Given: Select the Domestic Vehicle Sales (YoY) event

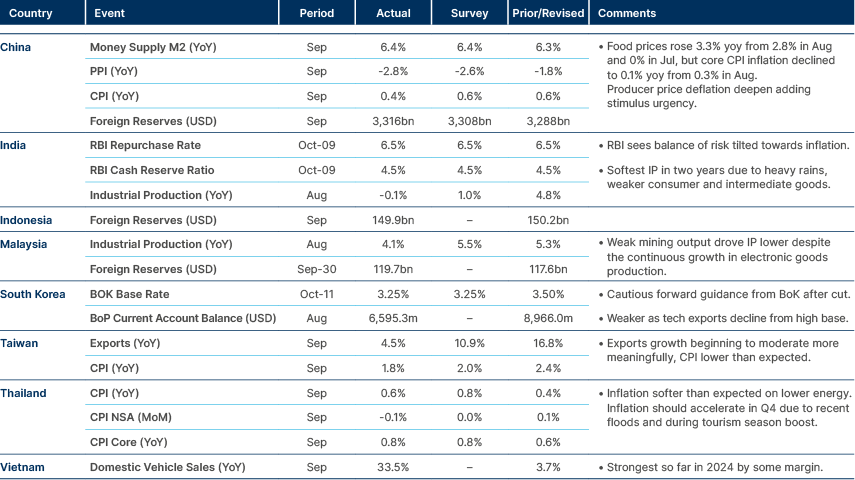Looking at the screenshot, I should [167, 467].
